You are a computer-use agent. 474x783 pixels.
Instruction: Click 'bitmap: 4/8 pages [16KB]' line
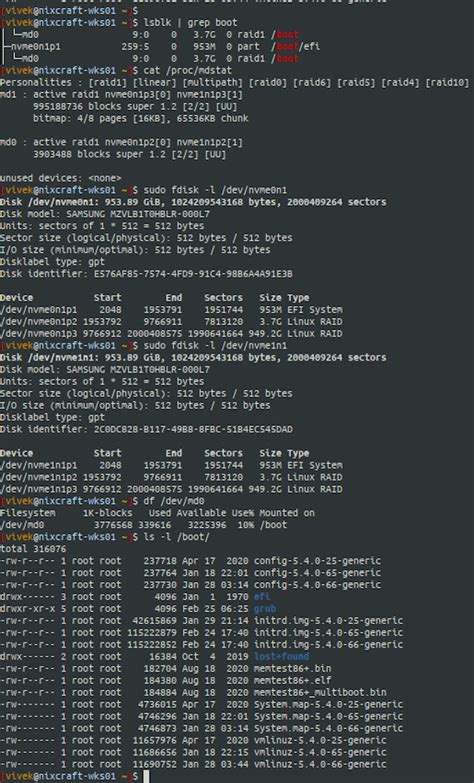[140, 118]
